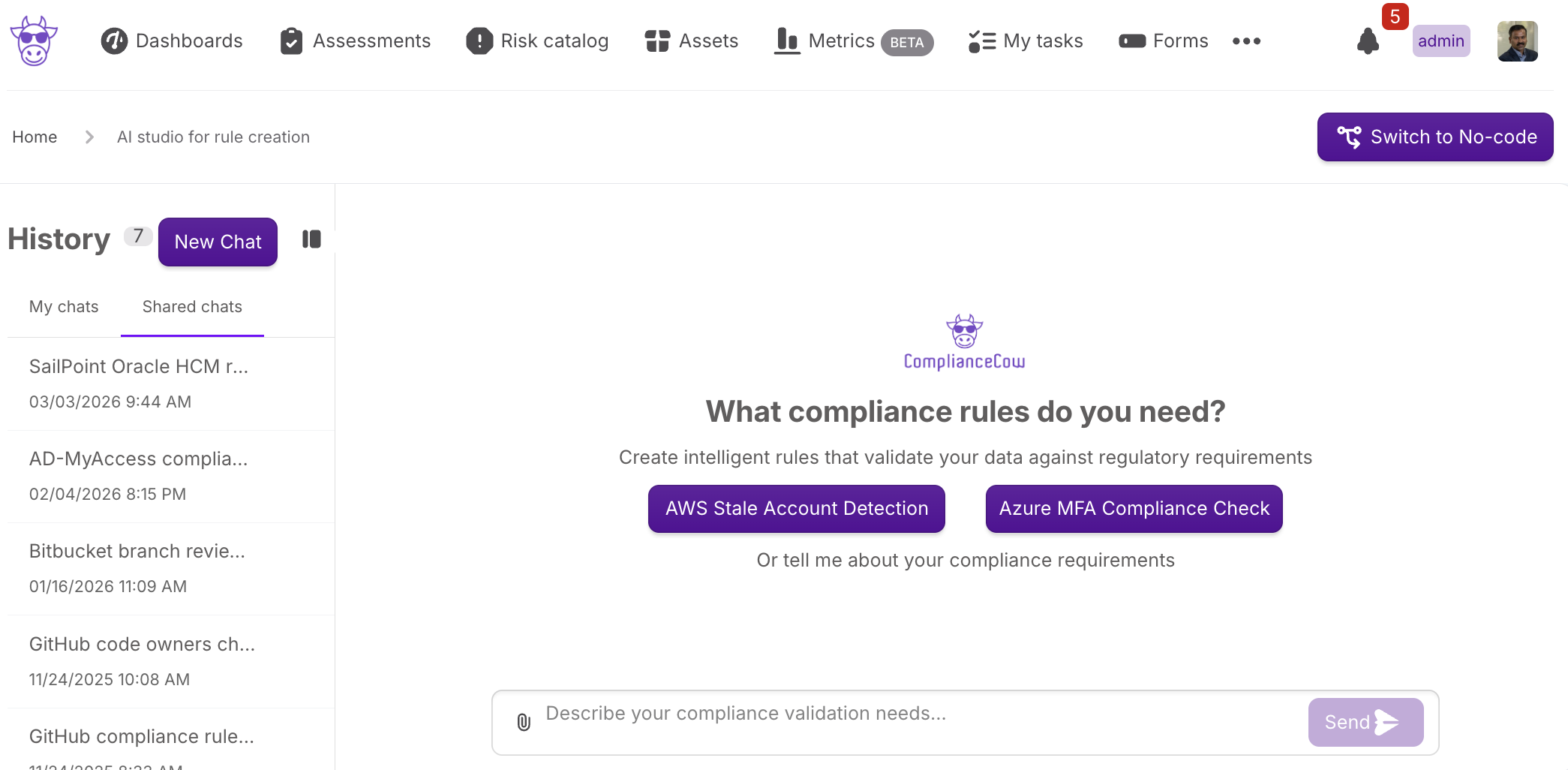Click the attachment paperclip icon
The height and width of the screenshot is (770, 1568).
point(524,722)
